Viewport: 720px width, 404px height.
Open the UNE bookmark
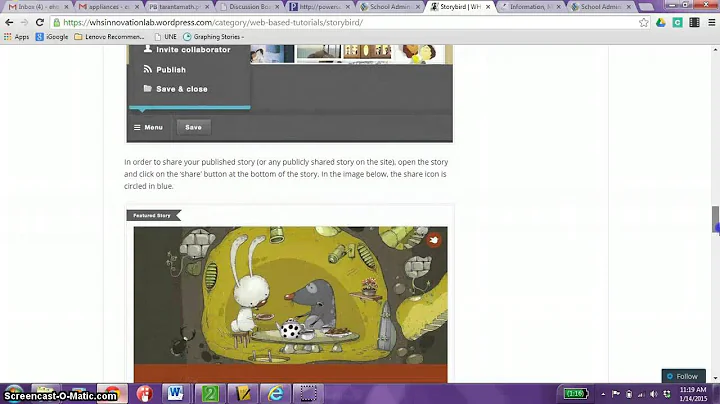click(x=165, y=37)
